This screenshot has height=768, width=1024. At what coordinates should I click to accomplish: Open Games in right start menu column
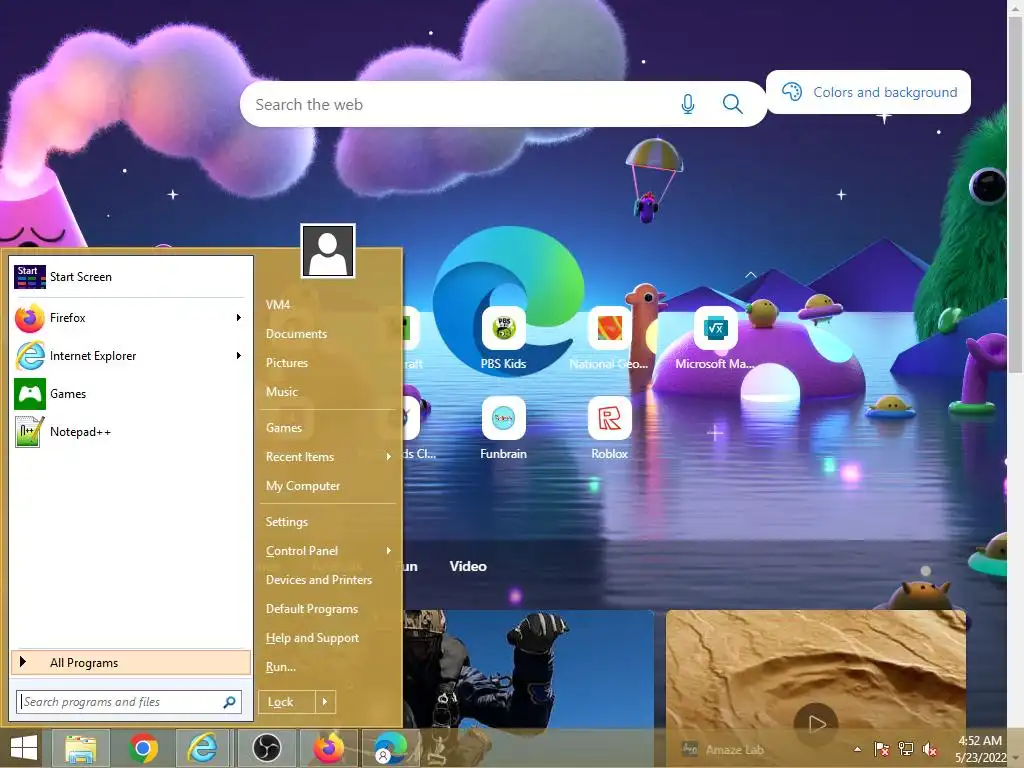284,428
